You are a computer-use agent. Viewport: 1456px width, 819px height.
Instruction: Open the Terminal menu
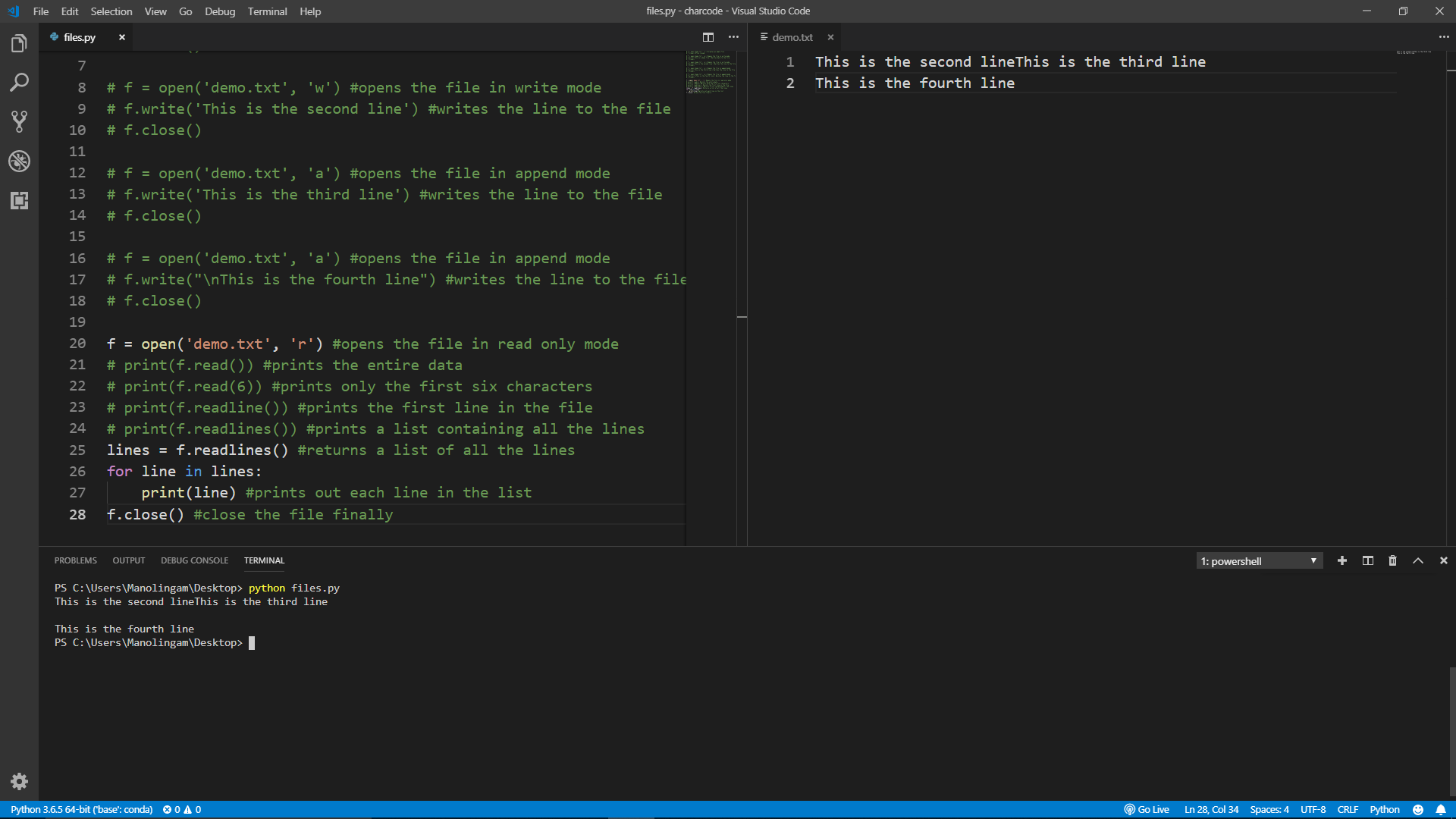click(266, 11)
